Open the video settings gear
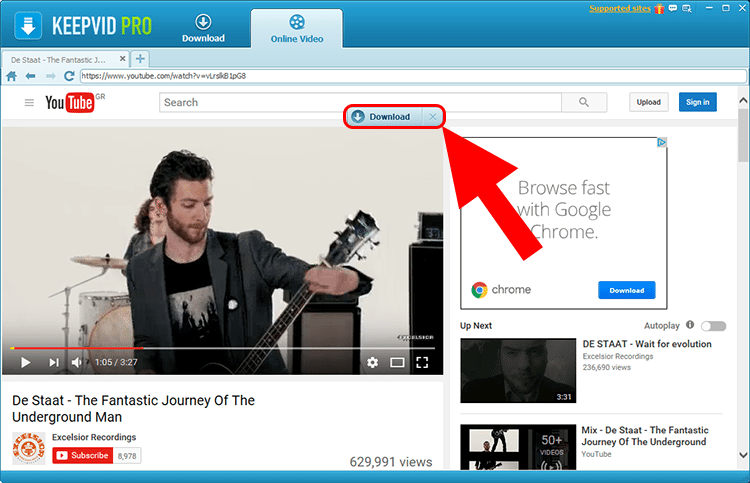Image resolution: width=750 pixels, height=483 pixels. click(373, 362)
